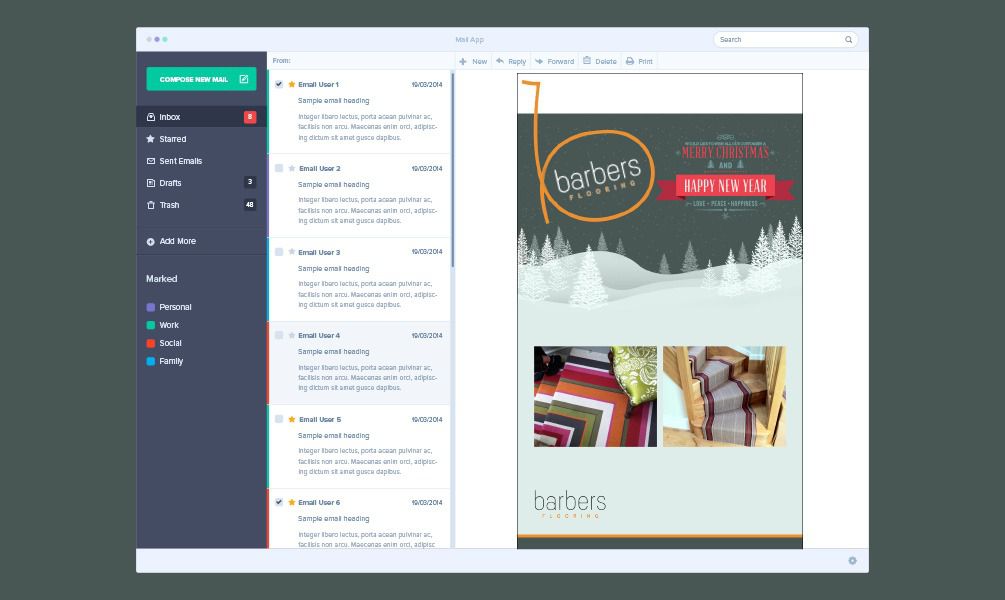Uncheck Email User 1 checkbox
Image resolution: width=1005 pixels, height=600 pixels.
coord(279,84)
